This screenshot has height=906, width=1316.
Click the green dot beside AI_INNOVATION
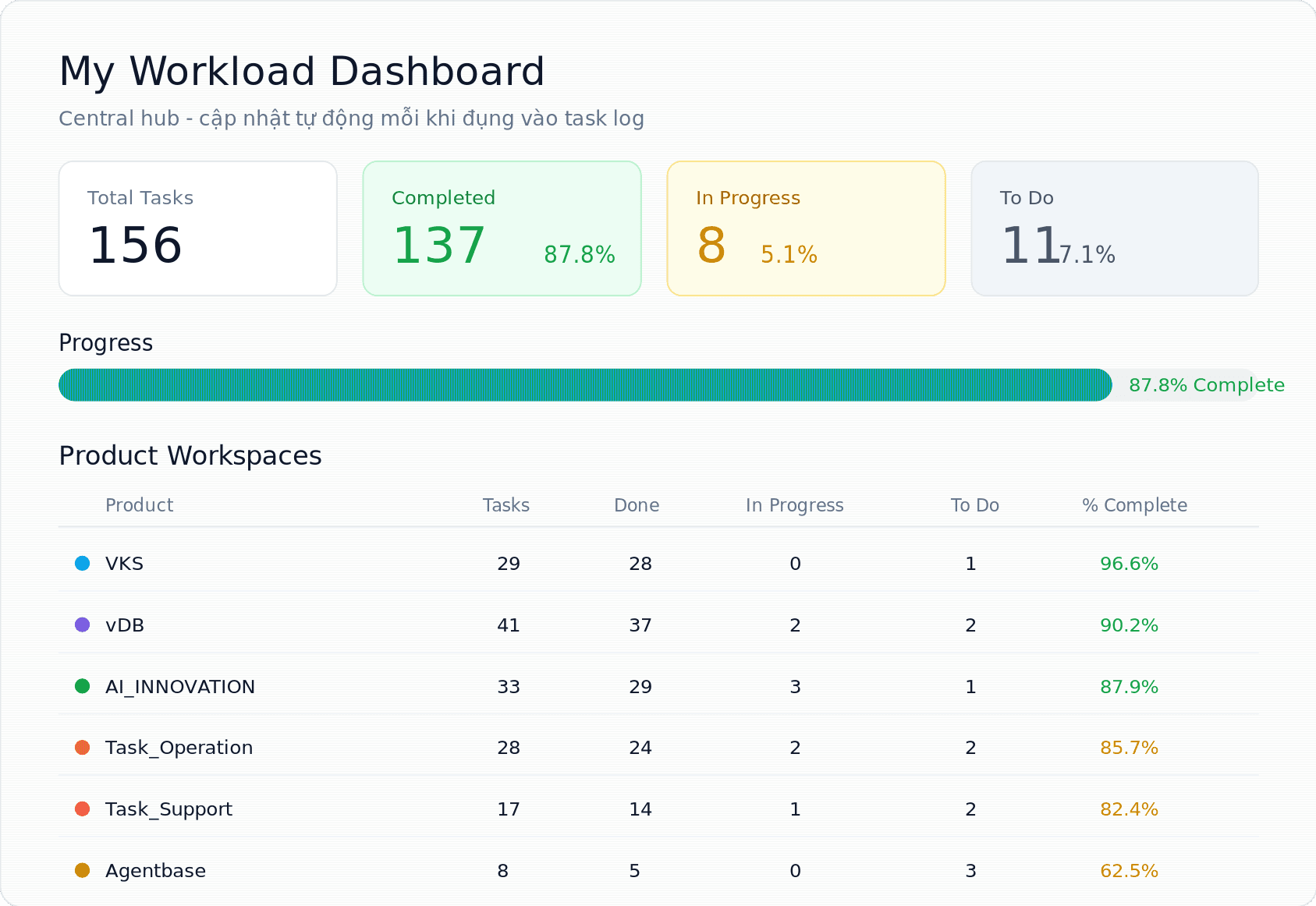click(x=82, y=686)
